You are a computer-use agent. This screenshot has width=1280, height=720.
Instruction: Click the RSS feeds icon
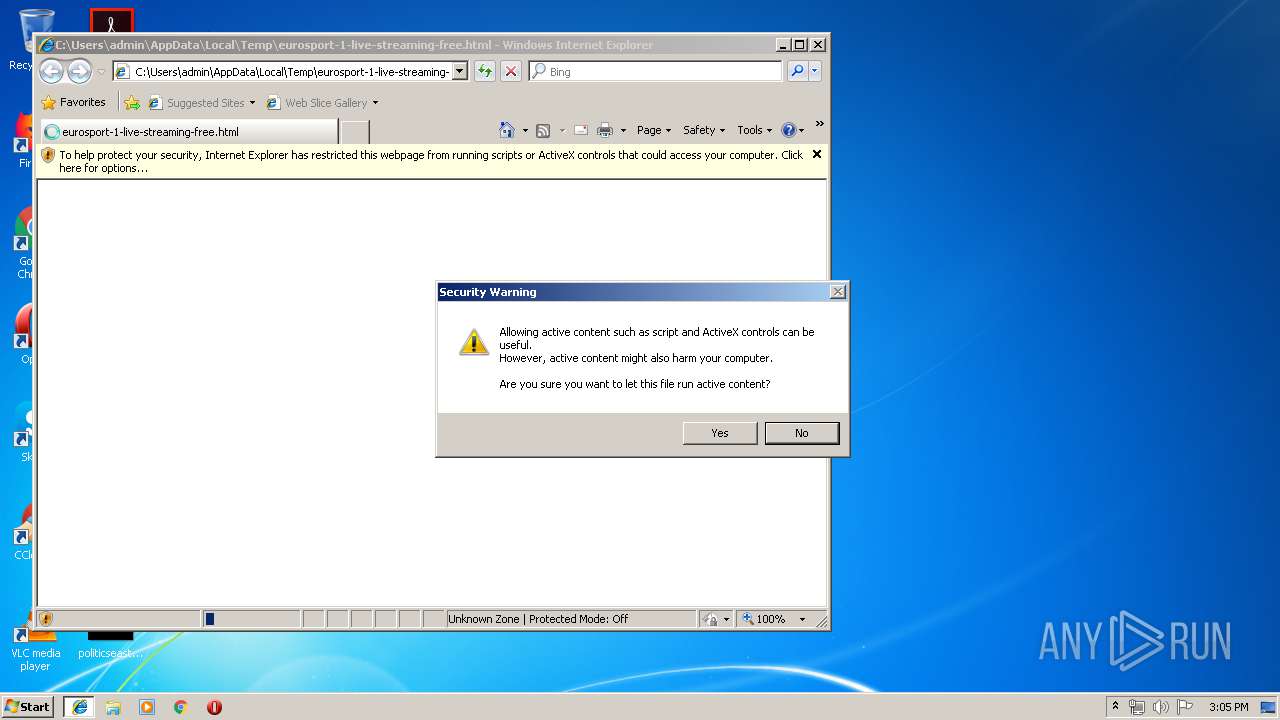(x=543, y=130)
